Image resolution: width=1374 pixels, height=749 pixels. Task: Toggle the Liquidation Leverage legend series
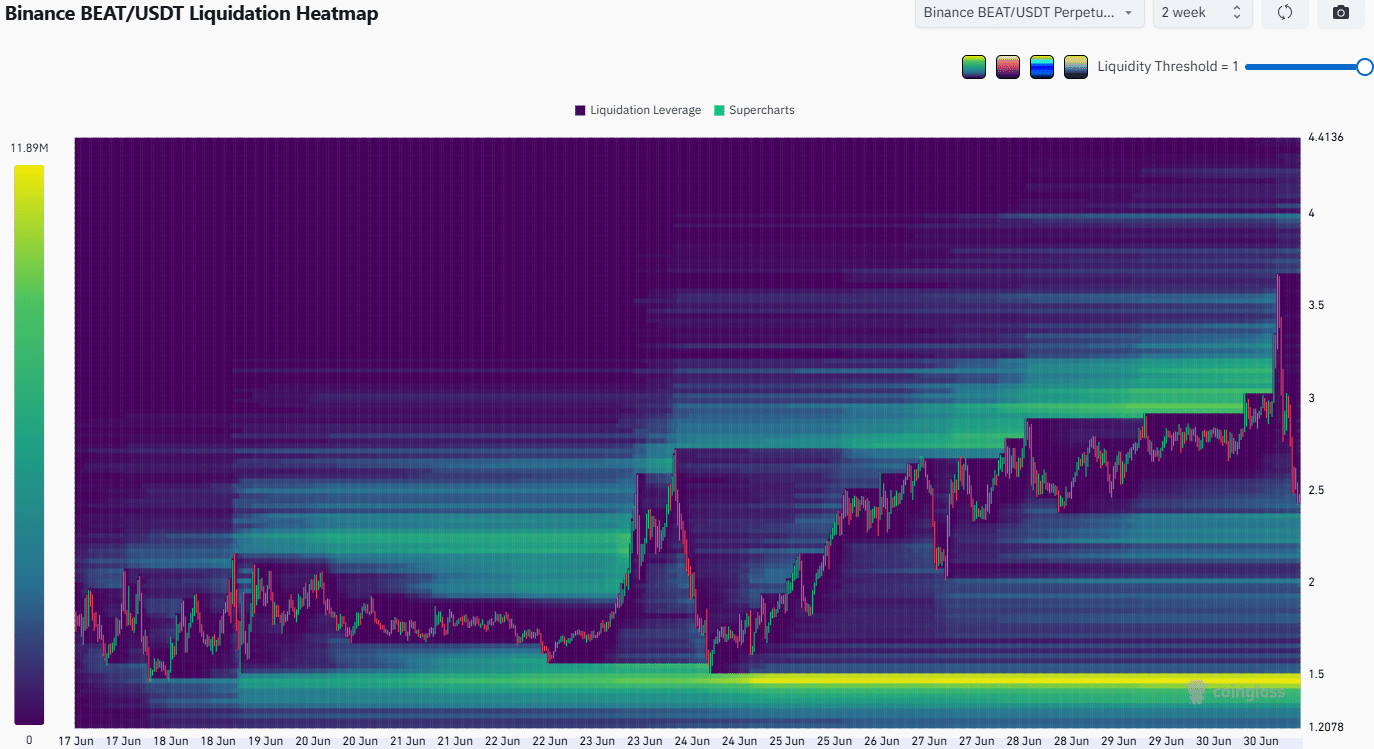click(x=638, y=110)
